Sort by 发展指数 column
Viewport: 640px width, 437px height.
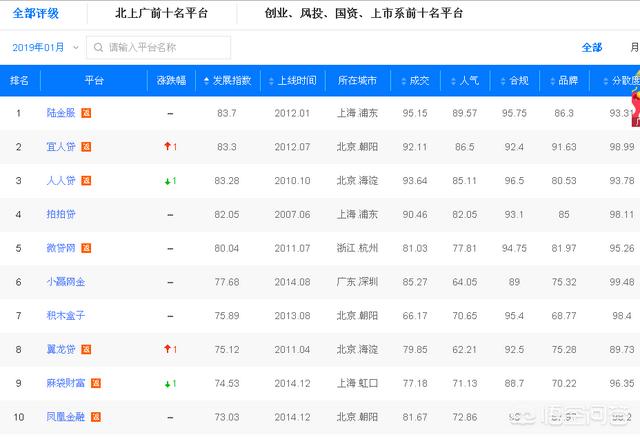[227, 80]
